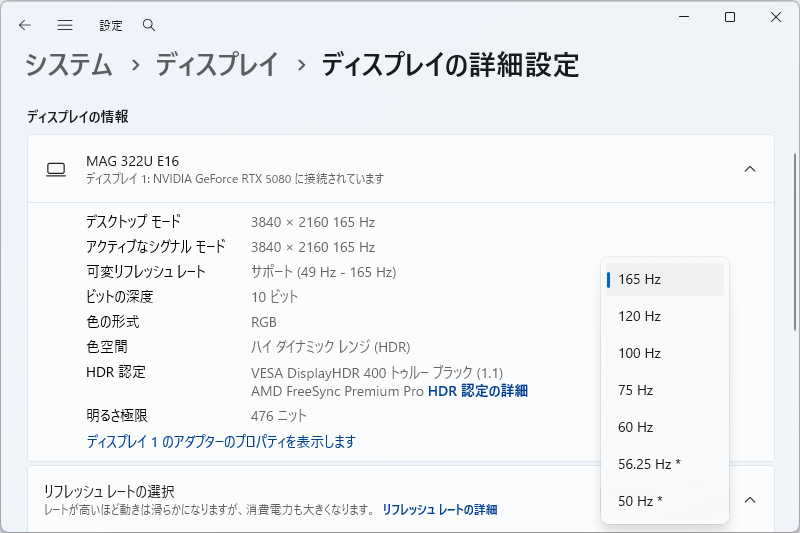
Task: Click the VESA DisplayHDR 400 certification text
Action: 377,373
